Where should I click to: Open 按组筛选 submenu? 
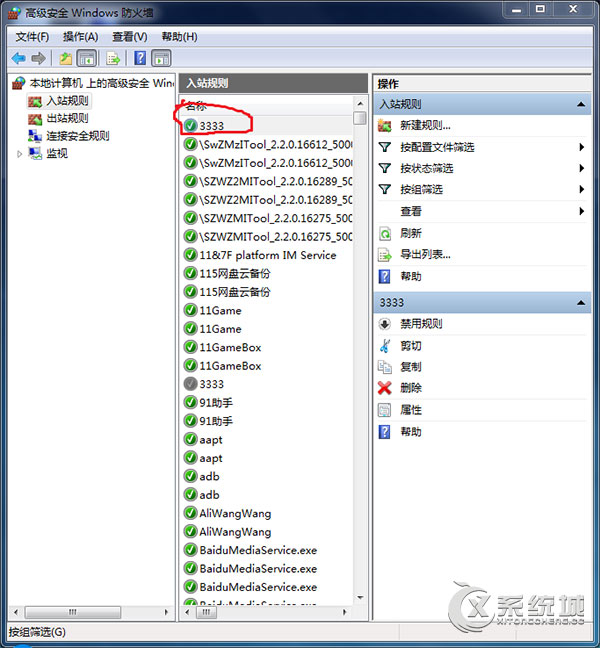(421, 190)
